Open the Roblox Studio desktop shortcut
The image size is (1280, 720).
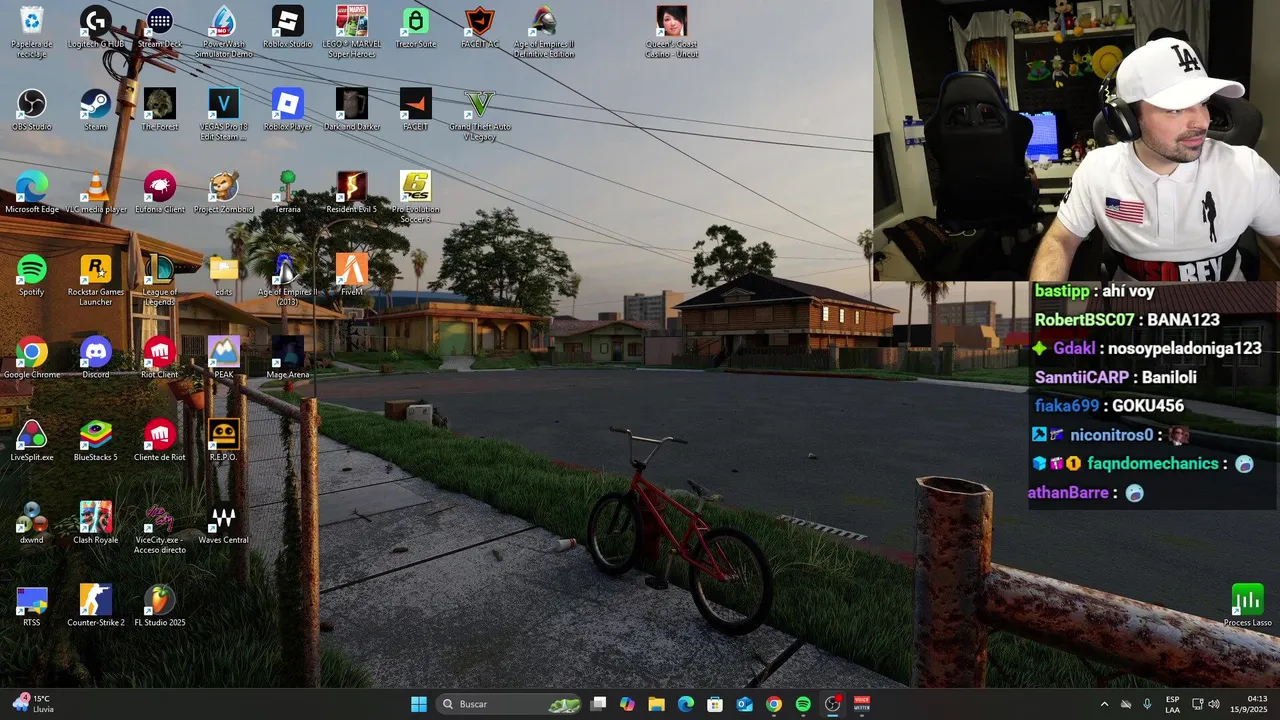click(x=288, y=28)
